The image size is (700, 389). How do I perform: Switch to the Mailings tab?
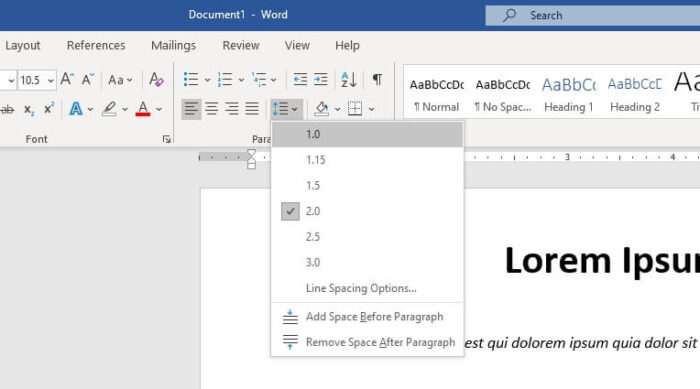[x=173, y=46]
